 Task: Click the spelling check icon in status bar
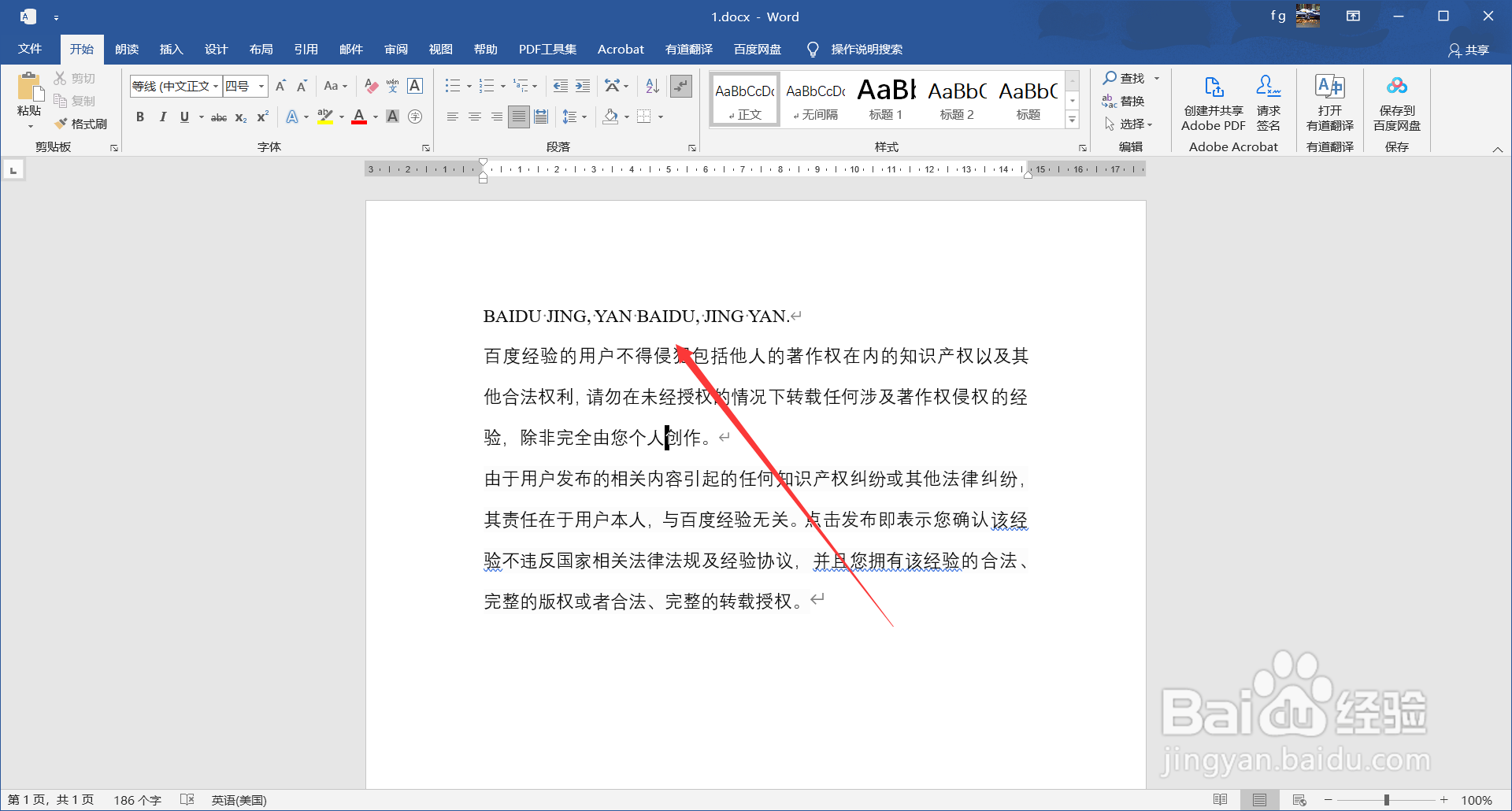(x=187, y=799)
